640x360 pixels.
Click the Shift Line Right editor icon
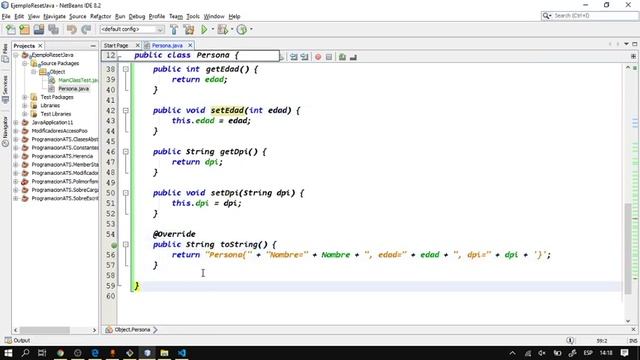pos(304,57)
